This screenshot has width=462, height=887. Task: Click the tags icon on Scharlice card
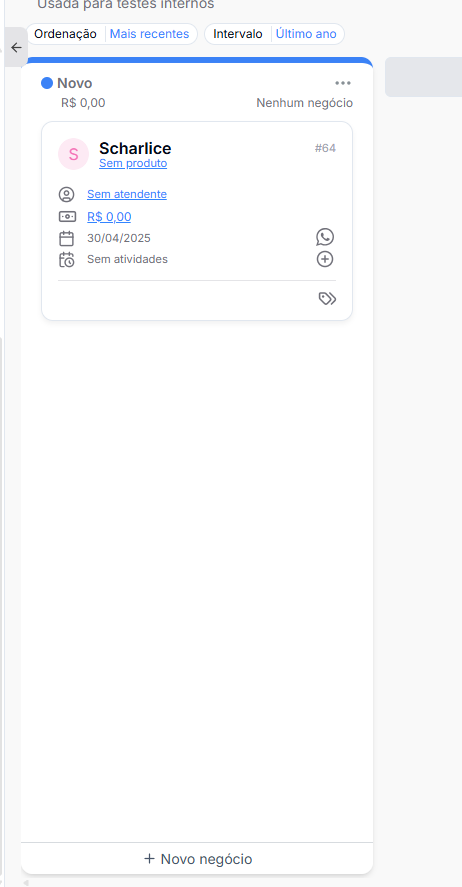(x=327, y=299)
